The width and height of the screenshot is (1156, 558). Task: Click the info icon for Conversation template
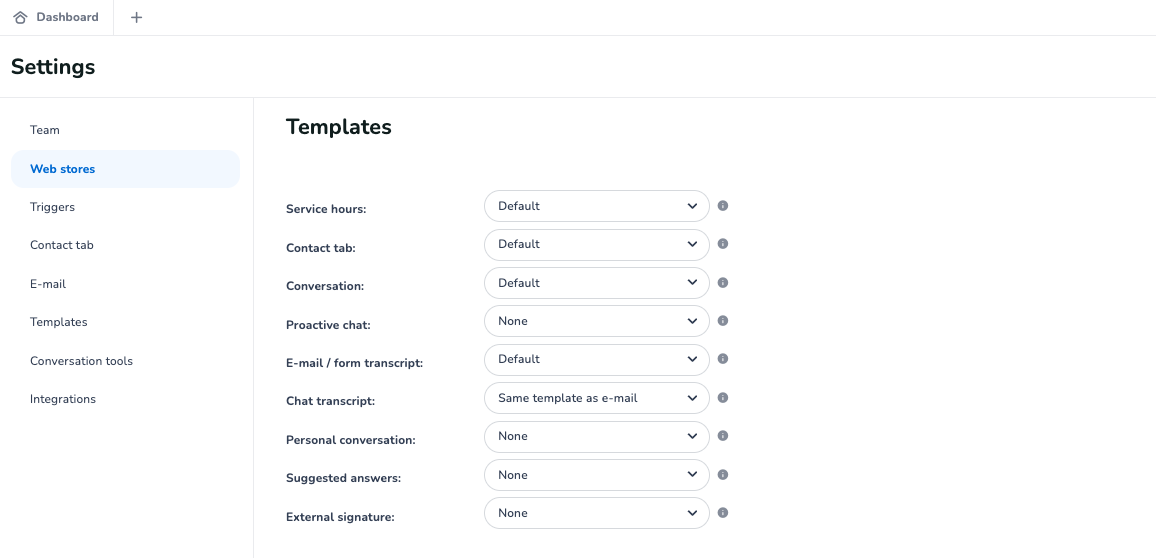point(723,283)
